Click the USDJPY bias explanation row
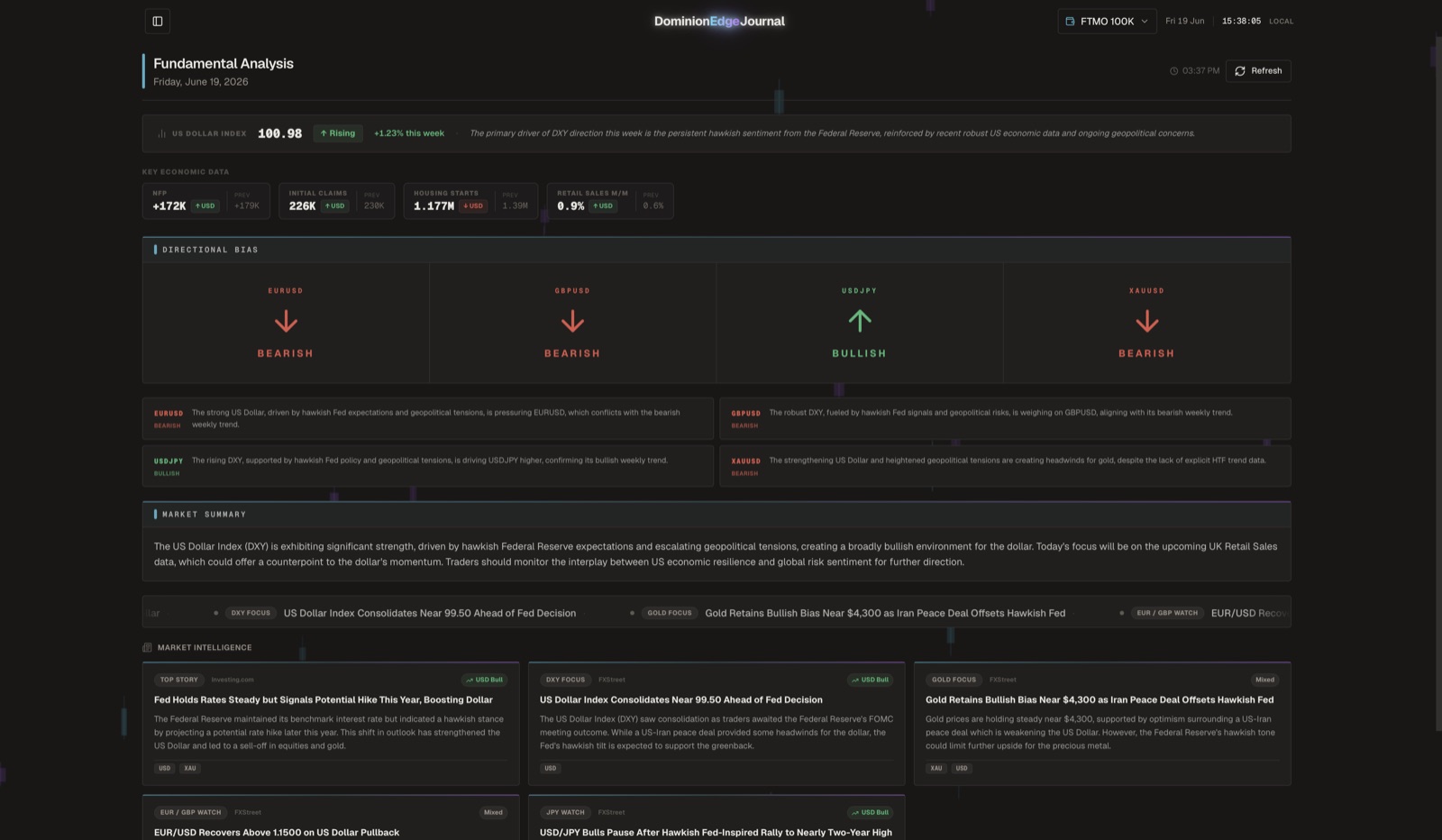 pos(428,466)
